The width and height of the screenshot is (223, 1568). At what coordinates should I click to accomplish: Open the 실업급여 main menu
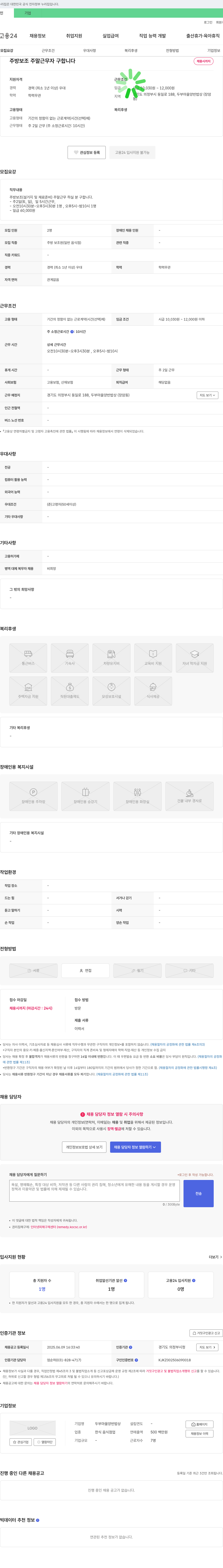(x=111, y=36)
